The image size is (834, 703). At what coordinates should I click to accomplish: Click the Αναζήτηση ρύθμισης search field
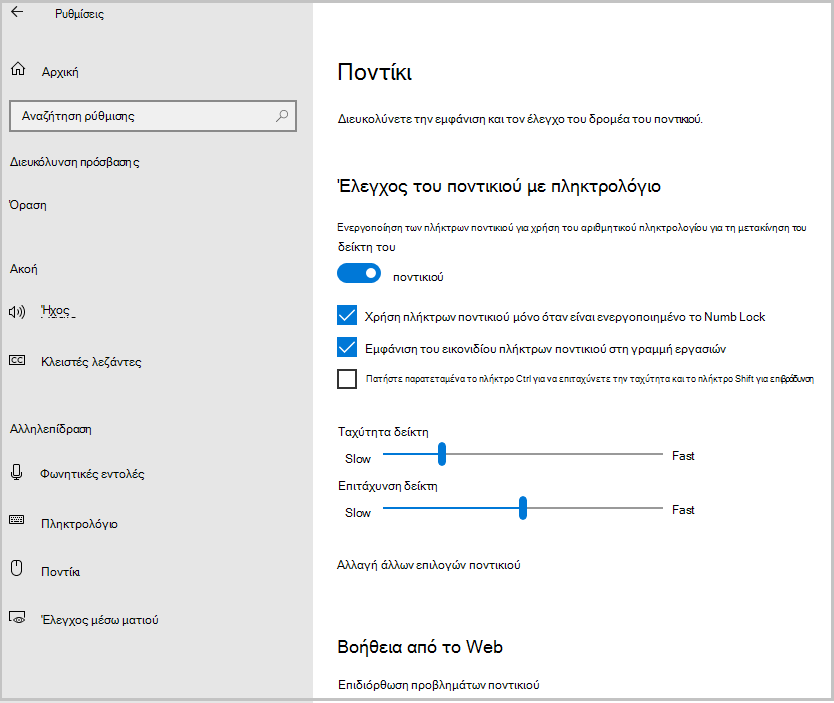coord(153,115)
